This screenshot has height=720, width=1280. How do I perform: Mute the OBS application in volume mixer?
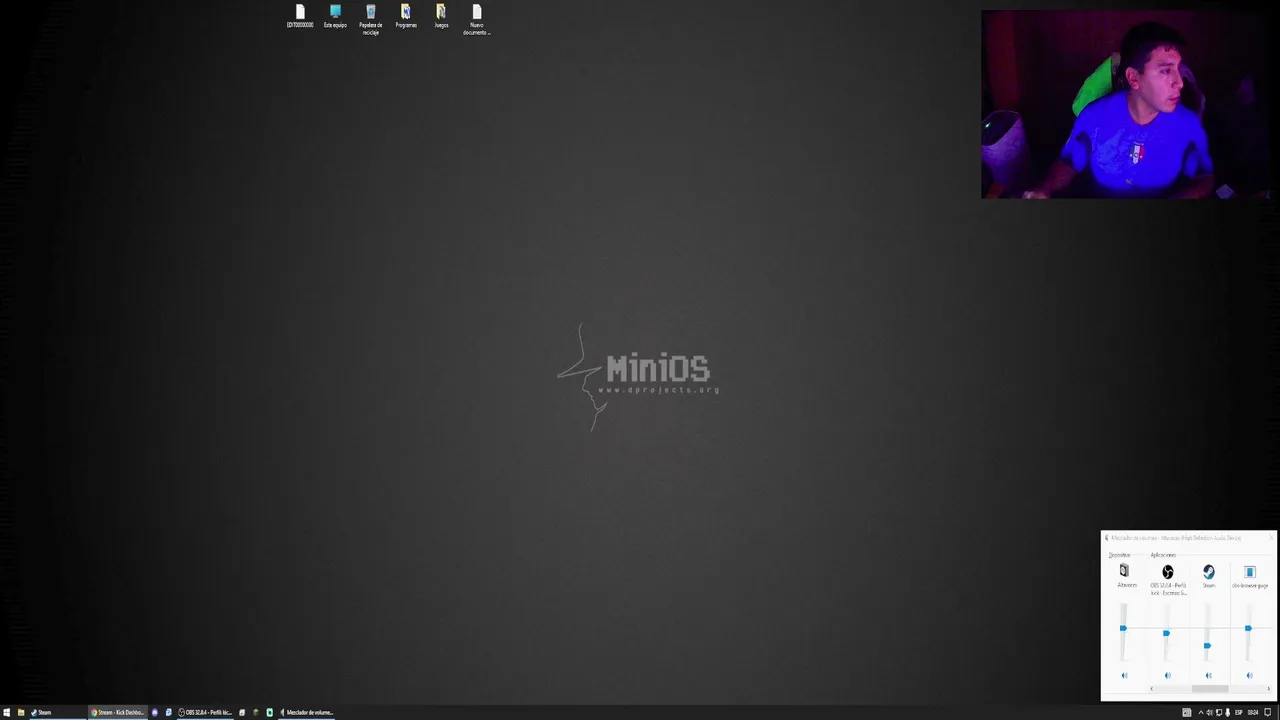pos(1167,676)
